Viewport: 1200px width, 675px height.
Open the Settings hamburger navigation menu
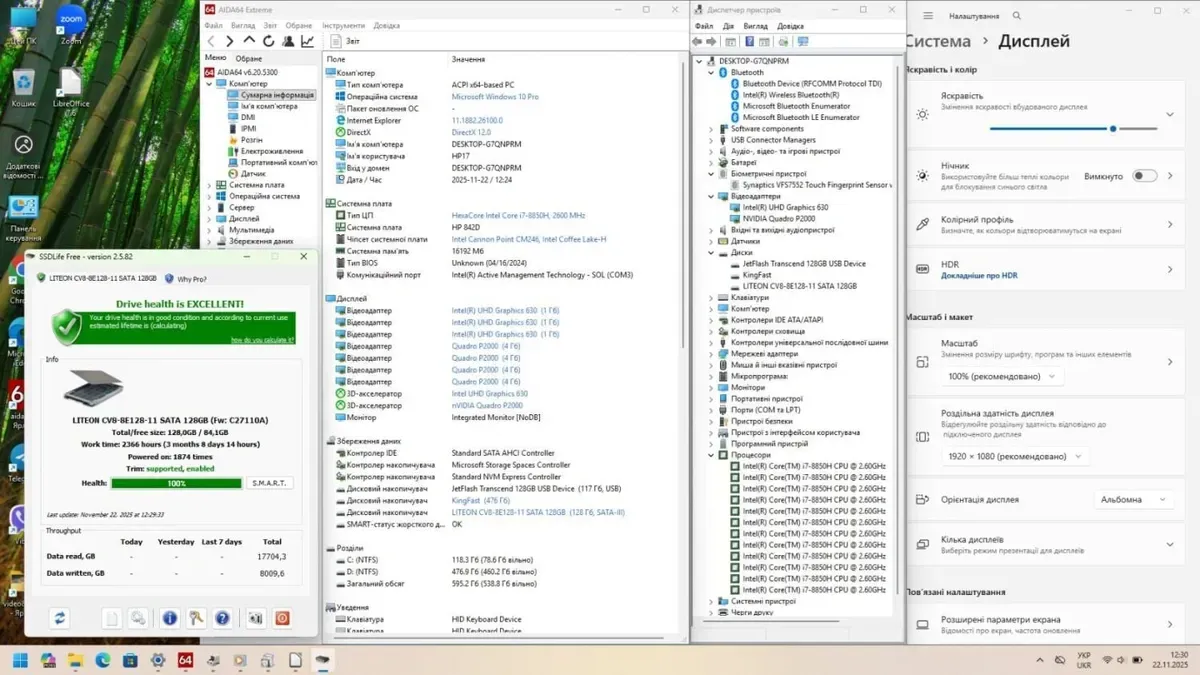[928, 16]
